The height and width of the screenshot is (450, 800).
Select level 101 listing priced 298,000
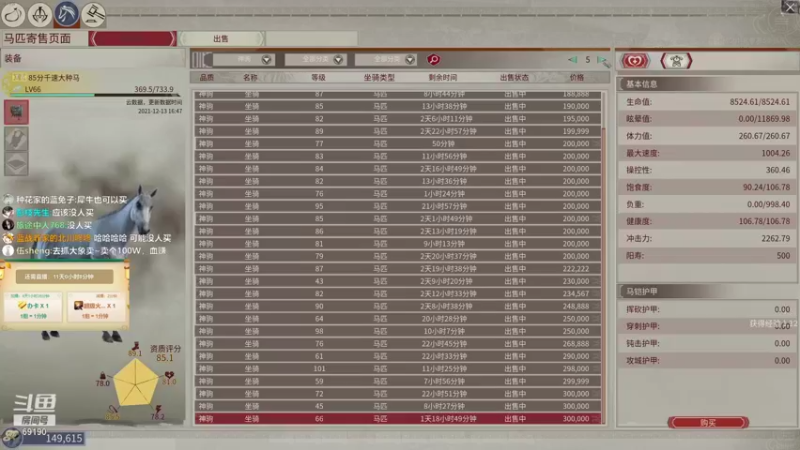click(398, 369)
